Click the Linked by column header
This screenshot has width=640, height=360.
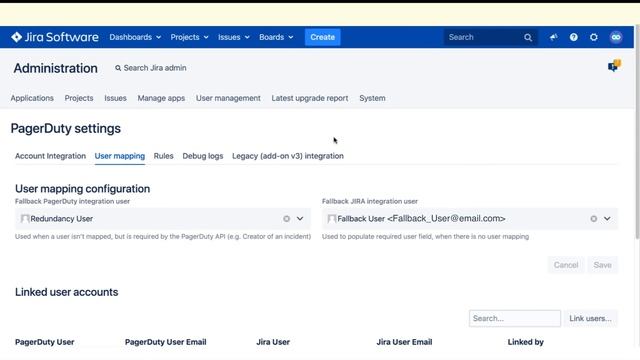[526, 342]
